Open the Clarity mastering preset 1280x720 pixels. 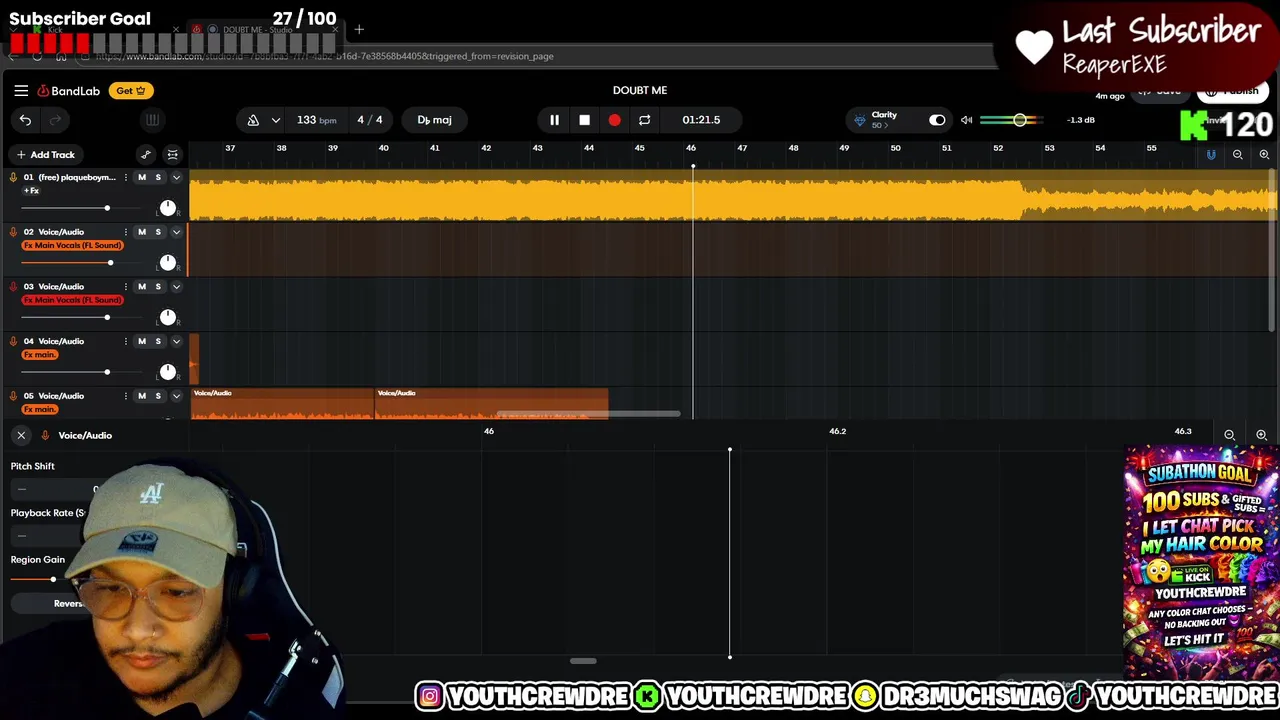(884, 120)
